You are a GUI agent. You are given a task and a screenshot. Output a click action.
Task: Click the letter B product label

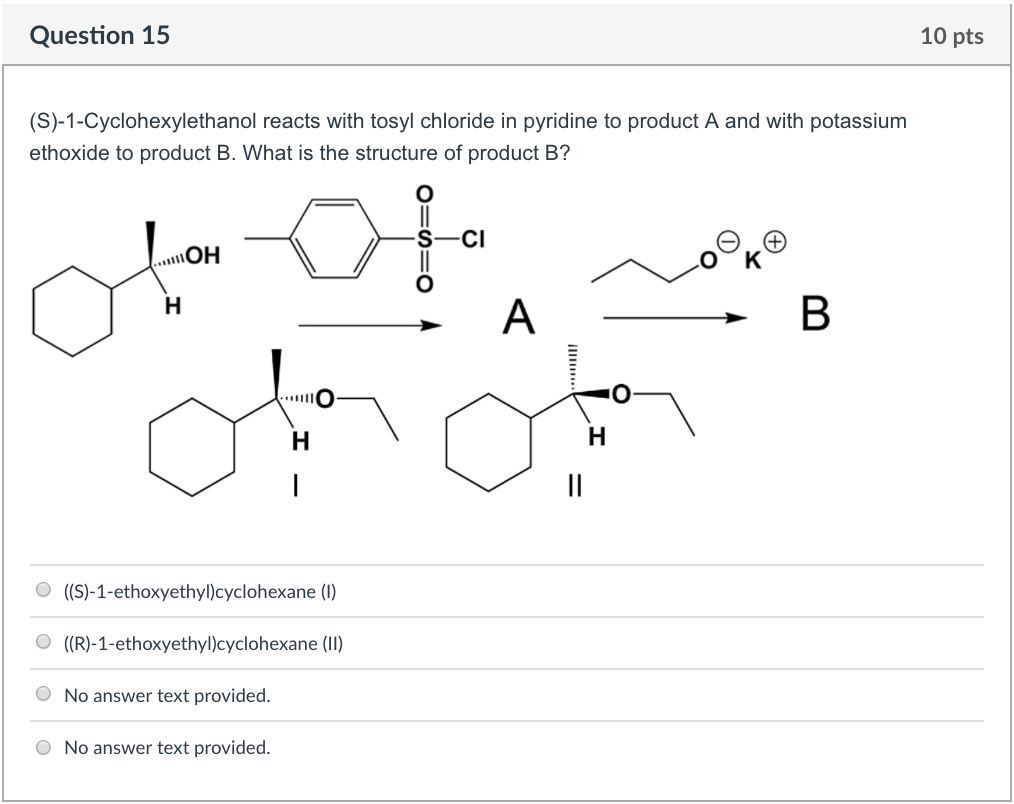point(818,313)
